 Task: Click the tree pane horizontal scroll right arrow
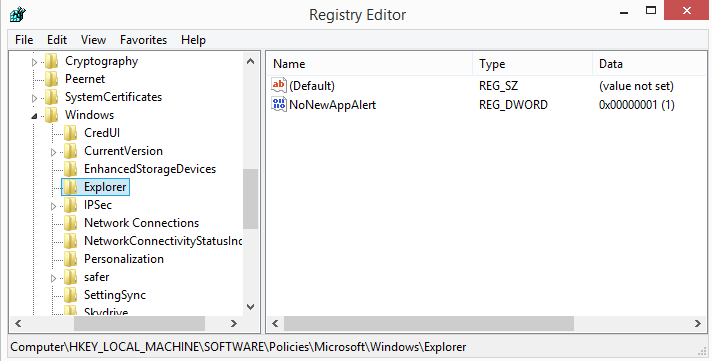pyautogui.click(x=234, y=323)
